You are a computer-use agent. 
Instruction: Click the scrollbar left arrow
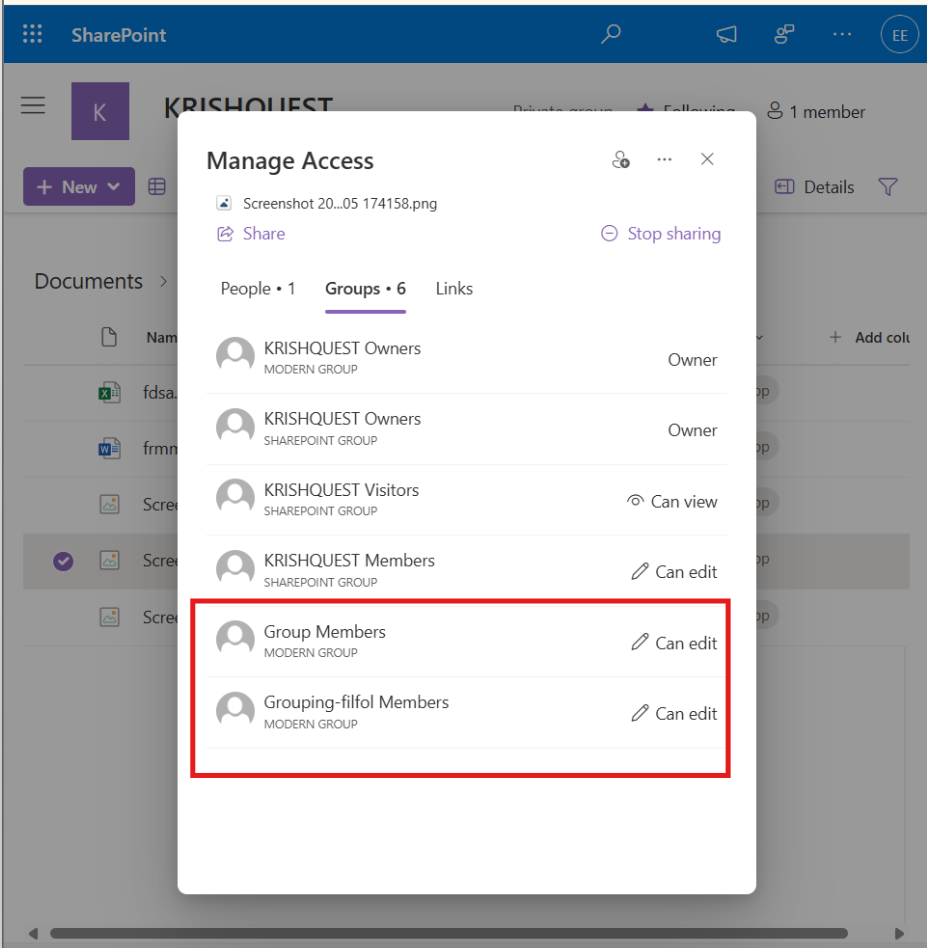33,933
